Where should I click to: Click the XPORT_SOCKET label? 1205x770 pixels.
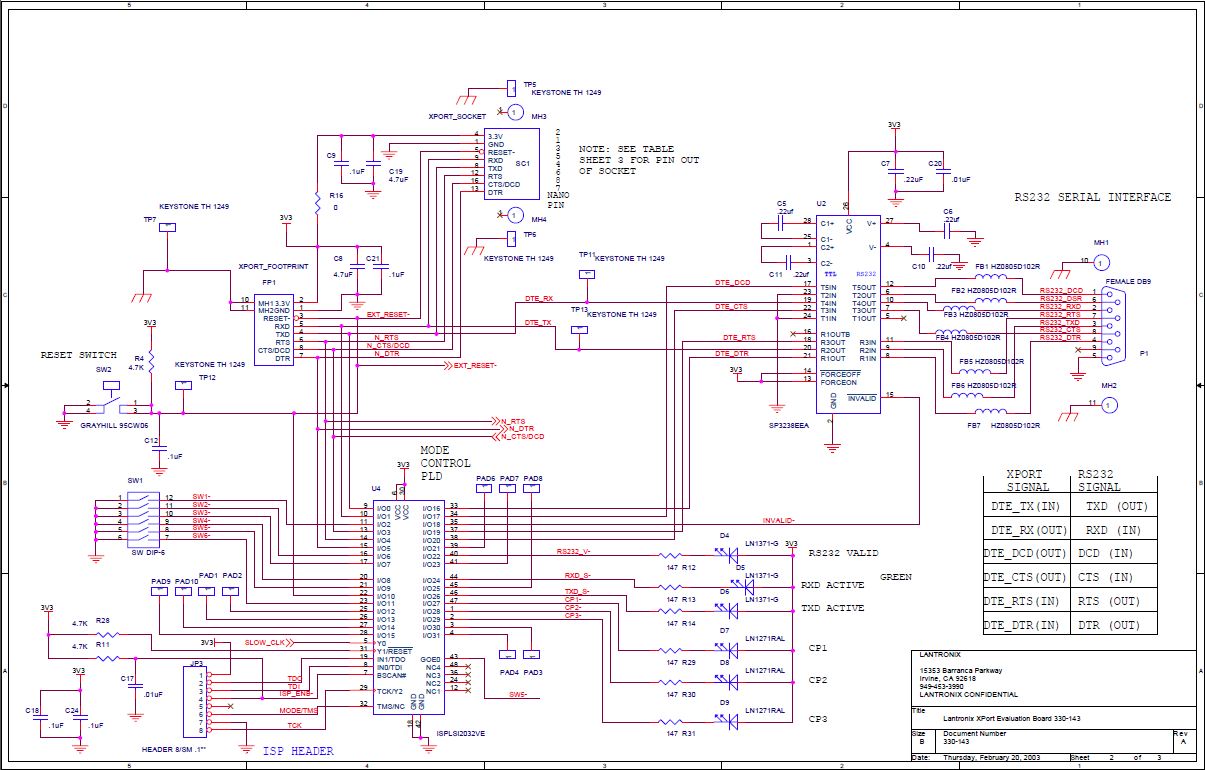pos(457,116)
